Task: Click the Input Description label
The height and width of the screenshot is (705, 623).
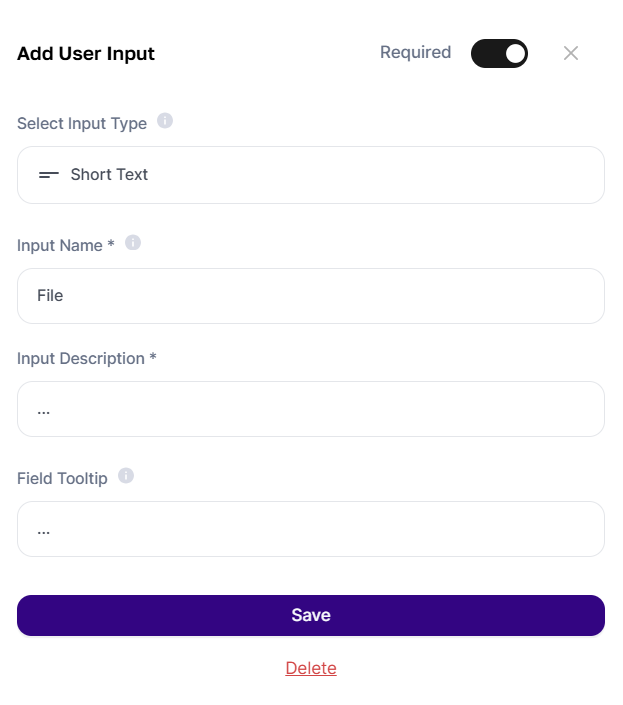Action: [x=81, y=358]
